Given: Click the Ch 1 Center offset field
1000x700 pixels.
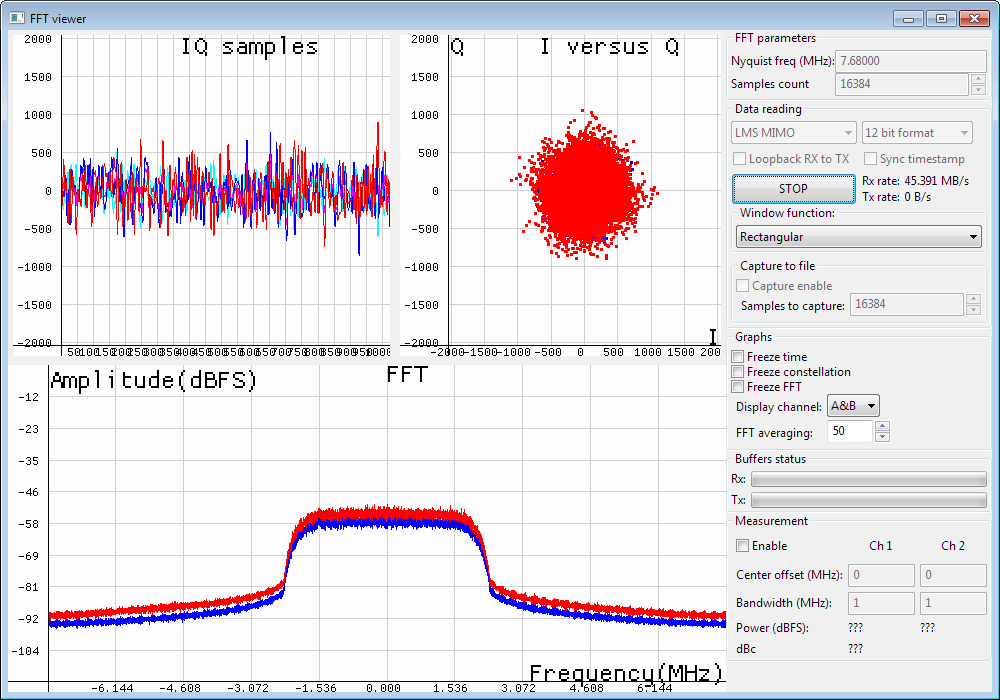Looking at the screenshot, I should (x=881, y=575).
